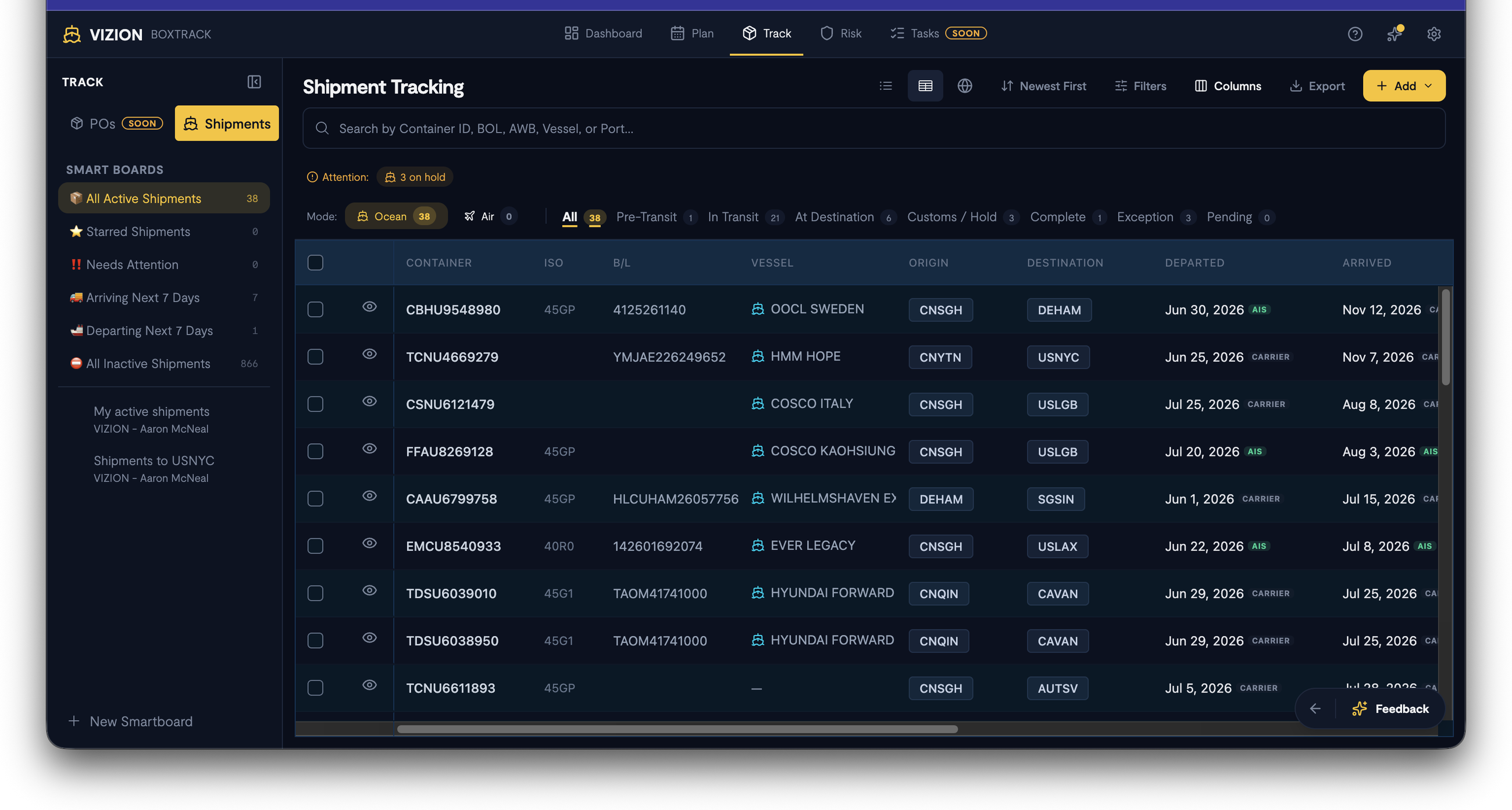The width and height of the screenshot is (1512, 810).
Task: Click the VIZION ship logo icon
Action: click(72, 34)
